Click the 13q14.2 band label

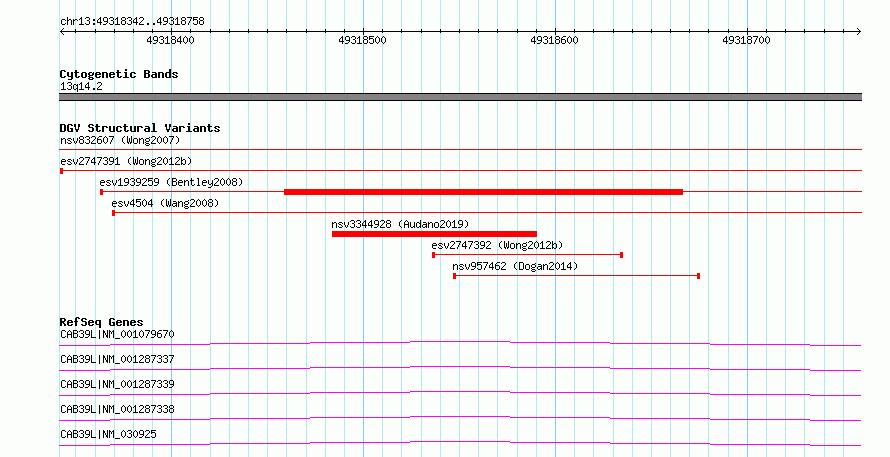coord(81,87)
